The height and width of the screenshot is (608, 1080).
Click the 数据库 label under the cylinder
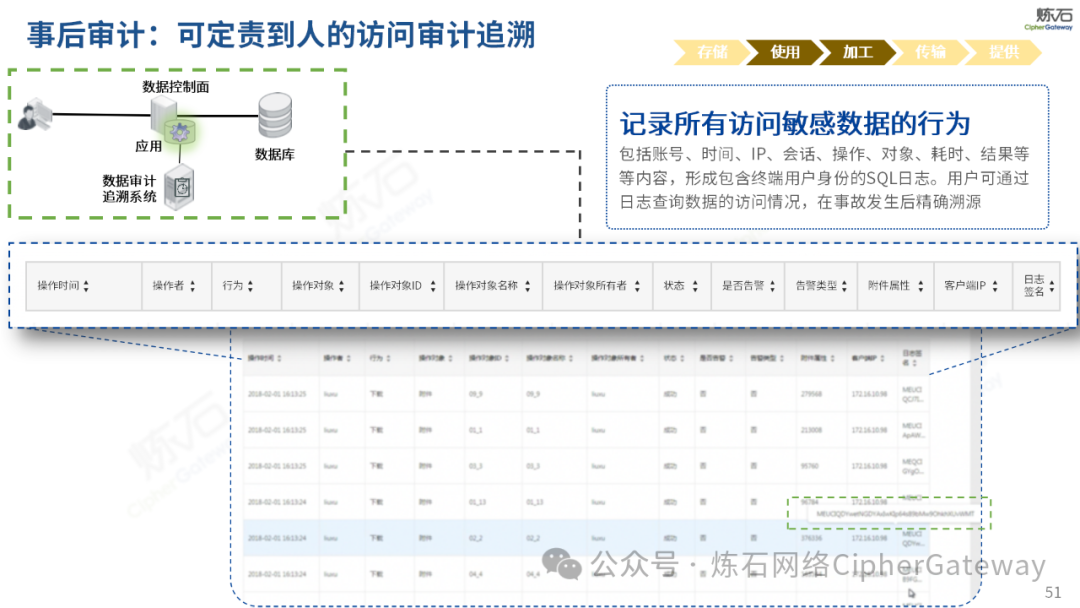[x=275, y=154]
